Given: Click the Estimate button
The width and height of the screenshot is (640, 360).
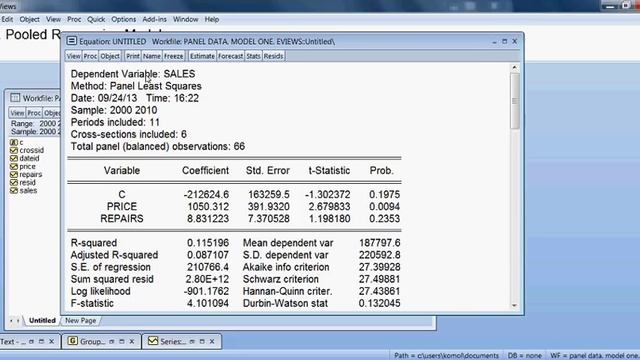Looking at the screenshot, I should [x=202, y=56].
